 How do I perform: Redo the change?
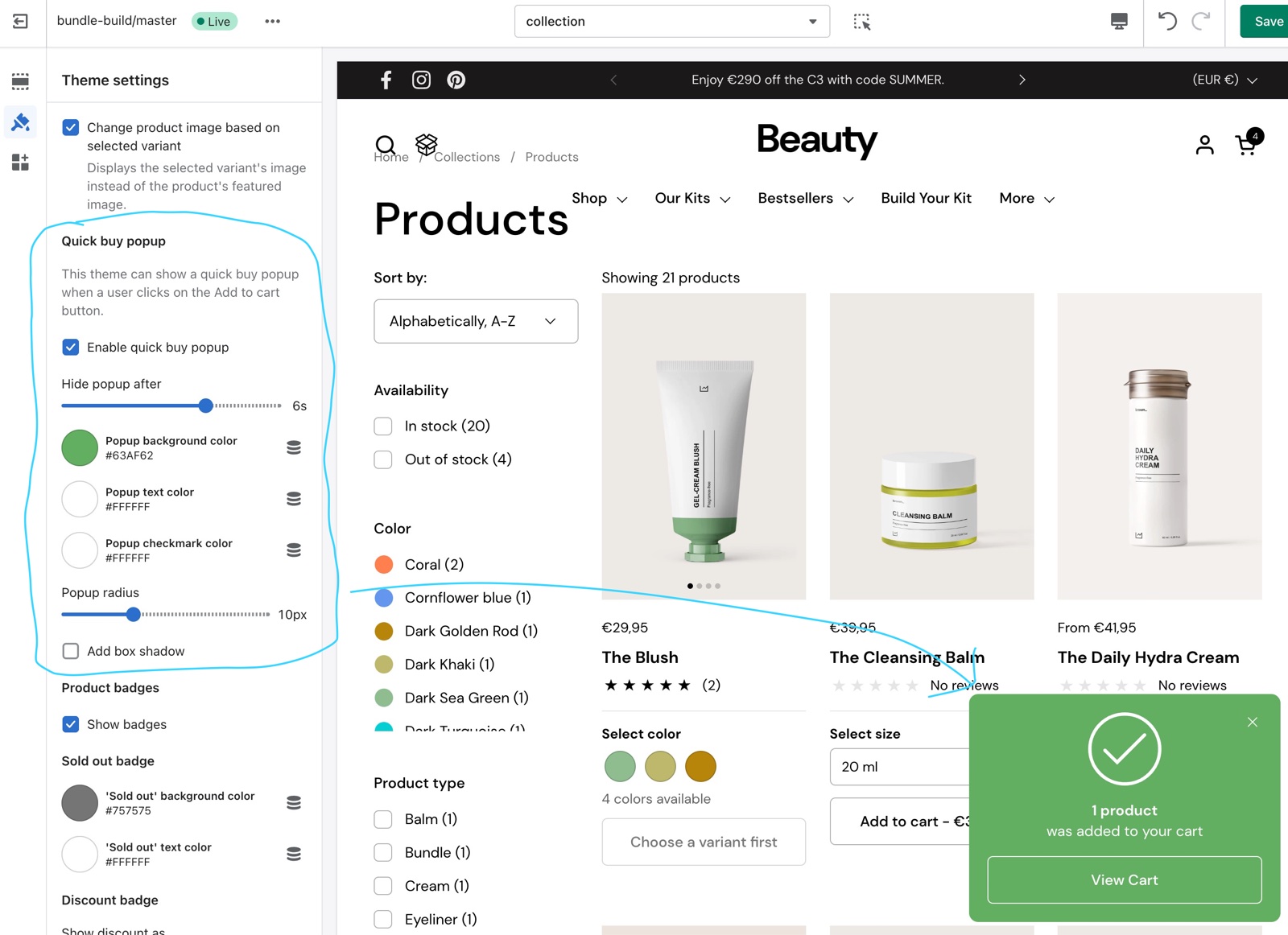click(1201, 21)
